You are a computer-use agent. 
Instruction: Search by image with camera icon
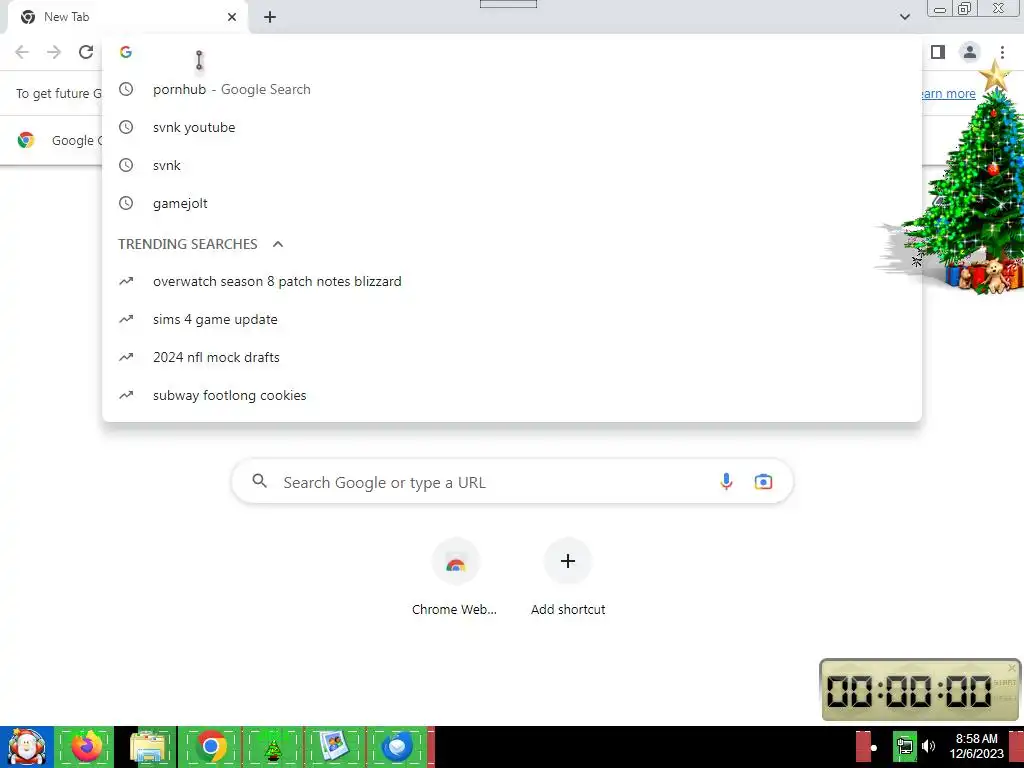coord(763,482)
